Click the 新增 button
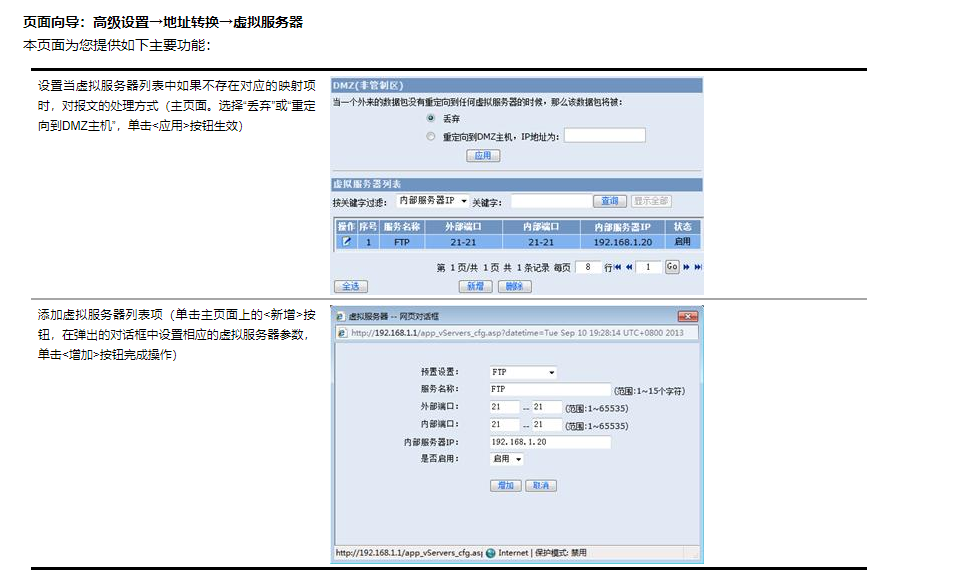The height and width of the screenshot is (586, 959). tap(475, 286)
